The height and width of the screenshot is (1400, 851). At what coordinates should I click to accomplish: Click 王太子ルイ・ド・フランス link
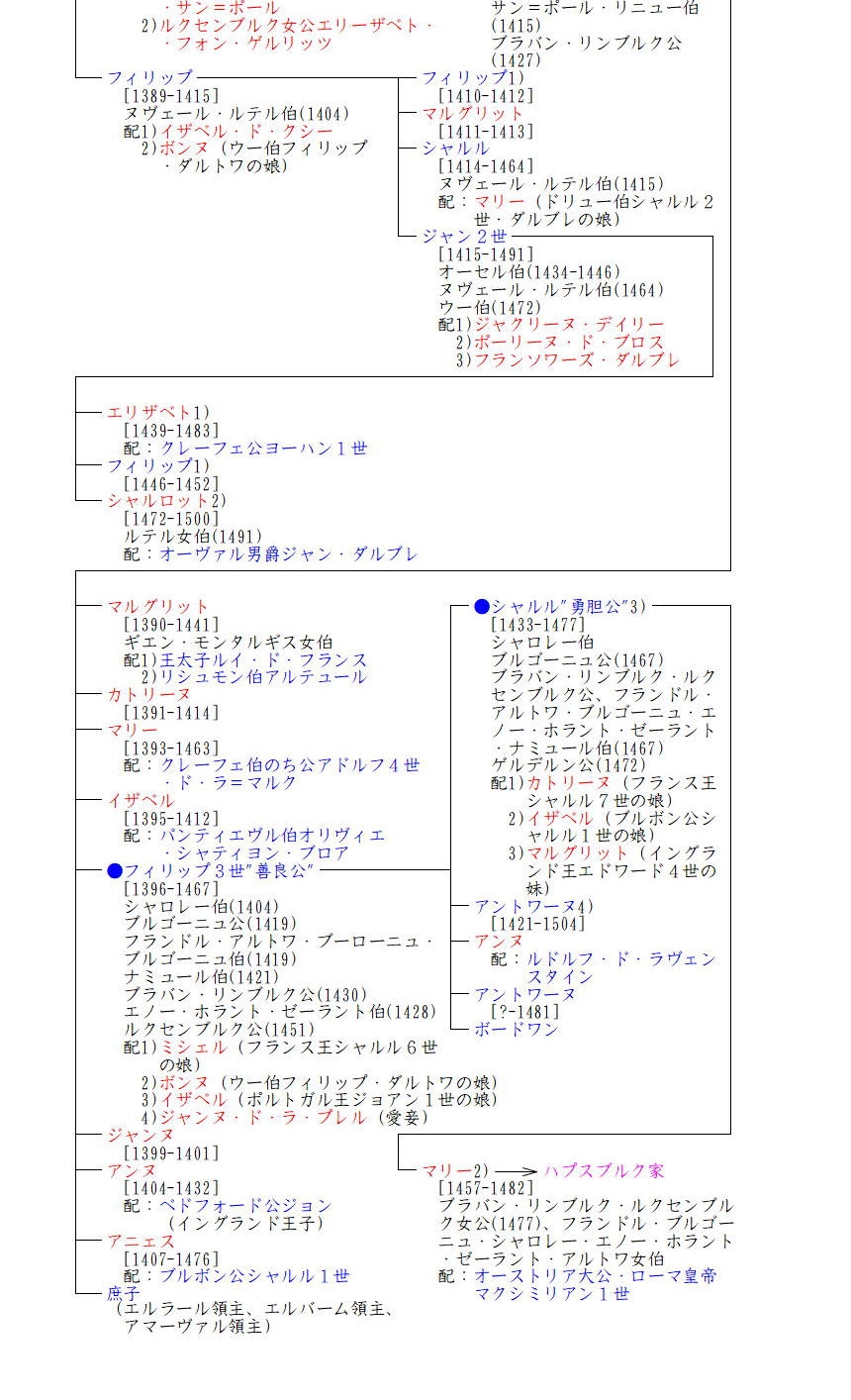coord(263,660)
